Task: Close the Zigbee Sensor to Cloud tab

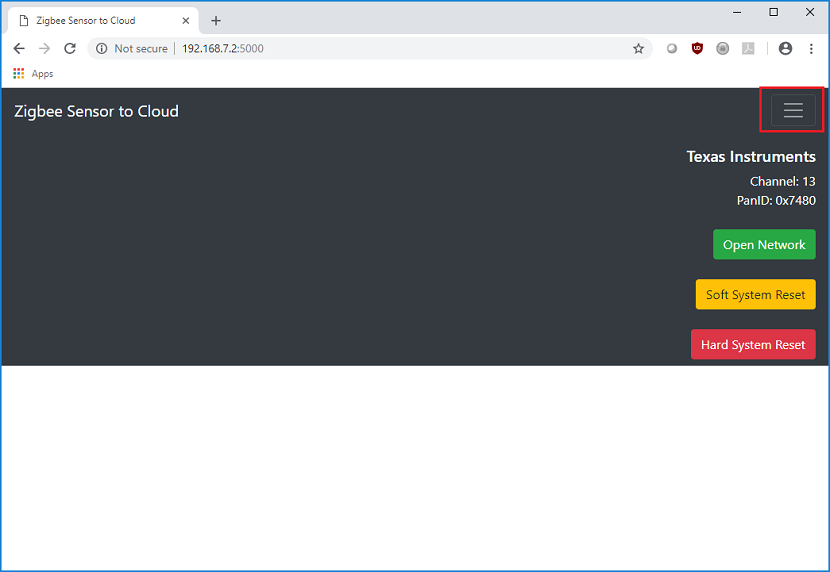Action: (186, 21)
